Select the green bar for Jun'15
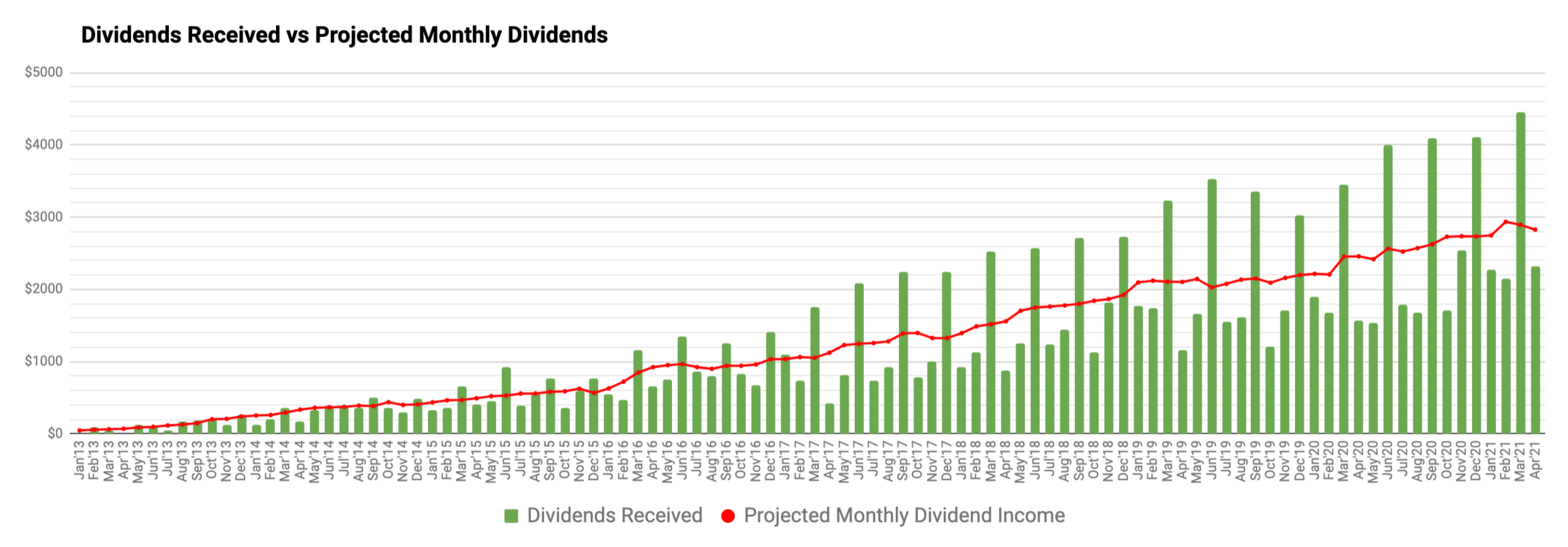This screenshot has height=547, width=1568. click(506, 400)
